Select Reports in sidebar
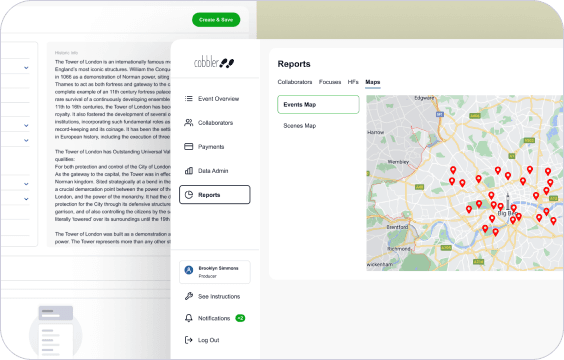This screenshot has height=360, width=564. coord(214,195)
